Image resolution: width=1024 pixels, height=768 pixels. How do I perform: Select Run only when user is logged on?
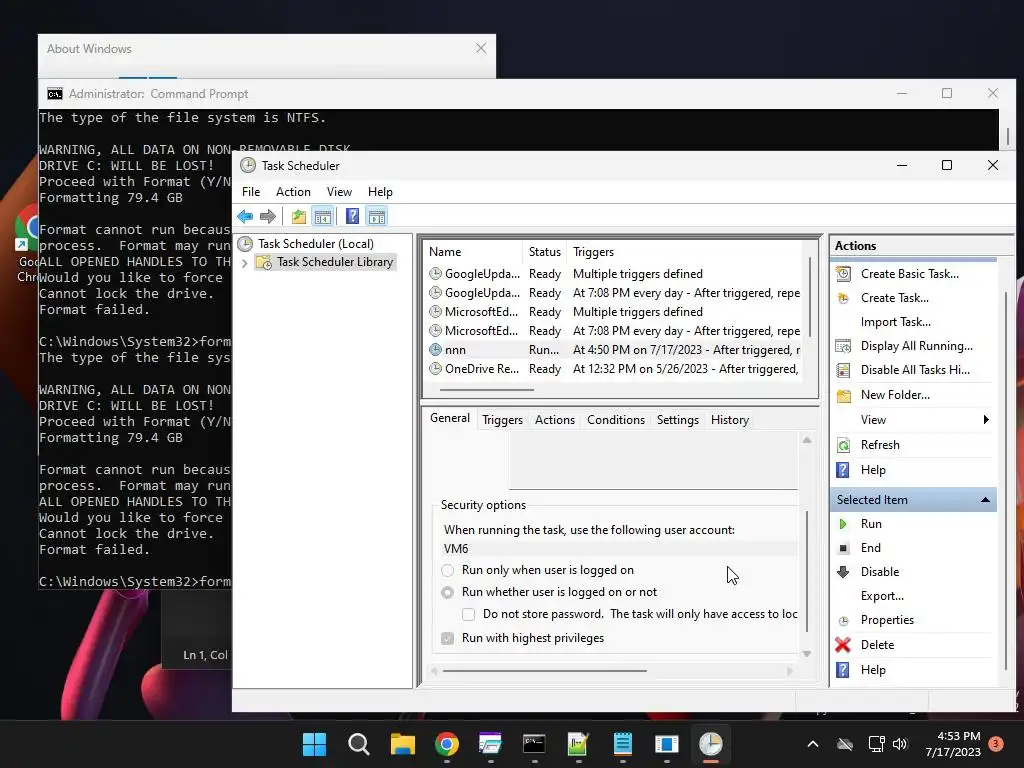tap(447, 570)
